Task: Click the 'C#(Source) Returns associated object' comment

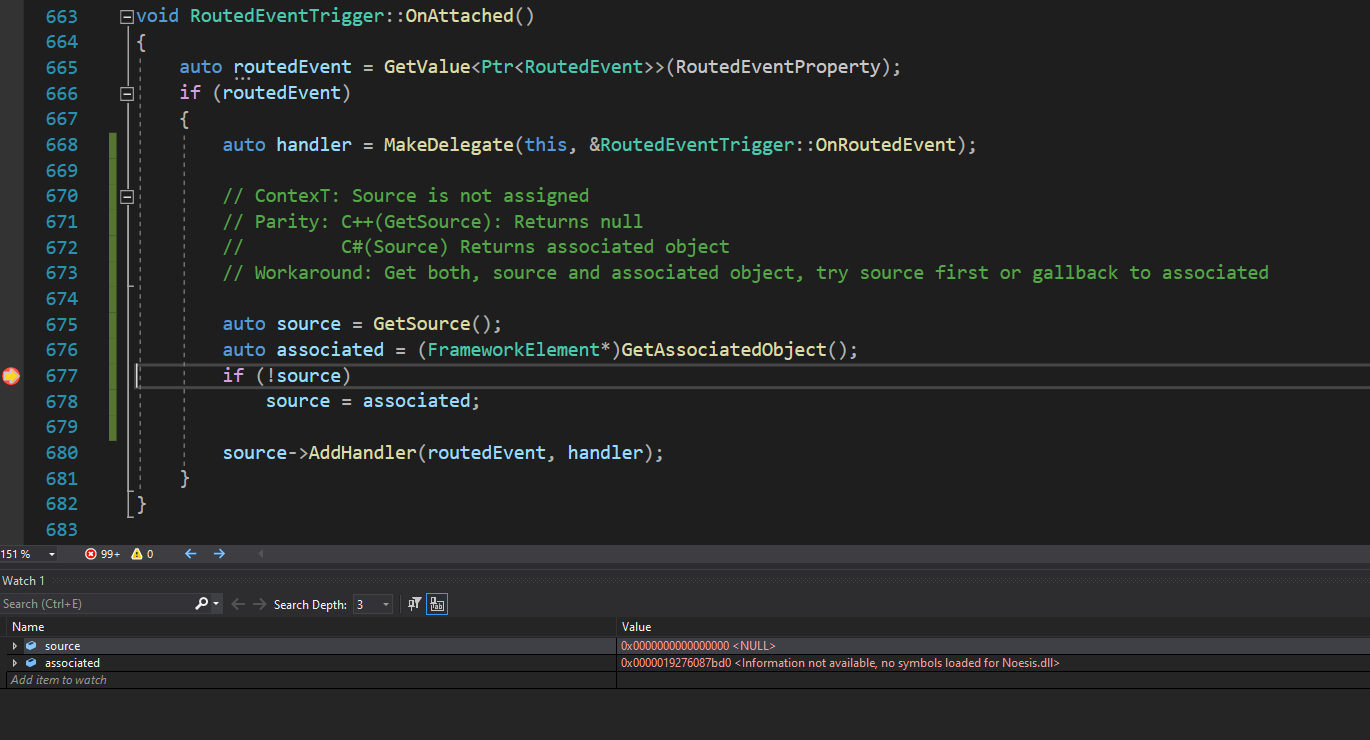Action: click(535, 247)
